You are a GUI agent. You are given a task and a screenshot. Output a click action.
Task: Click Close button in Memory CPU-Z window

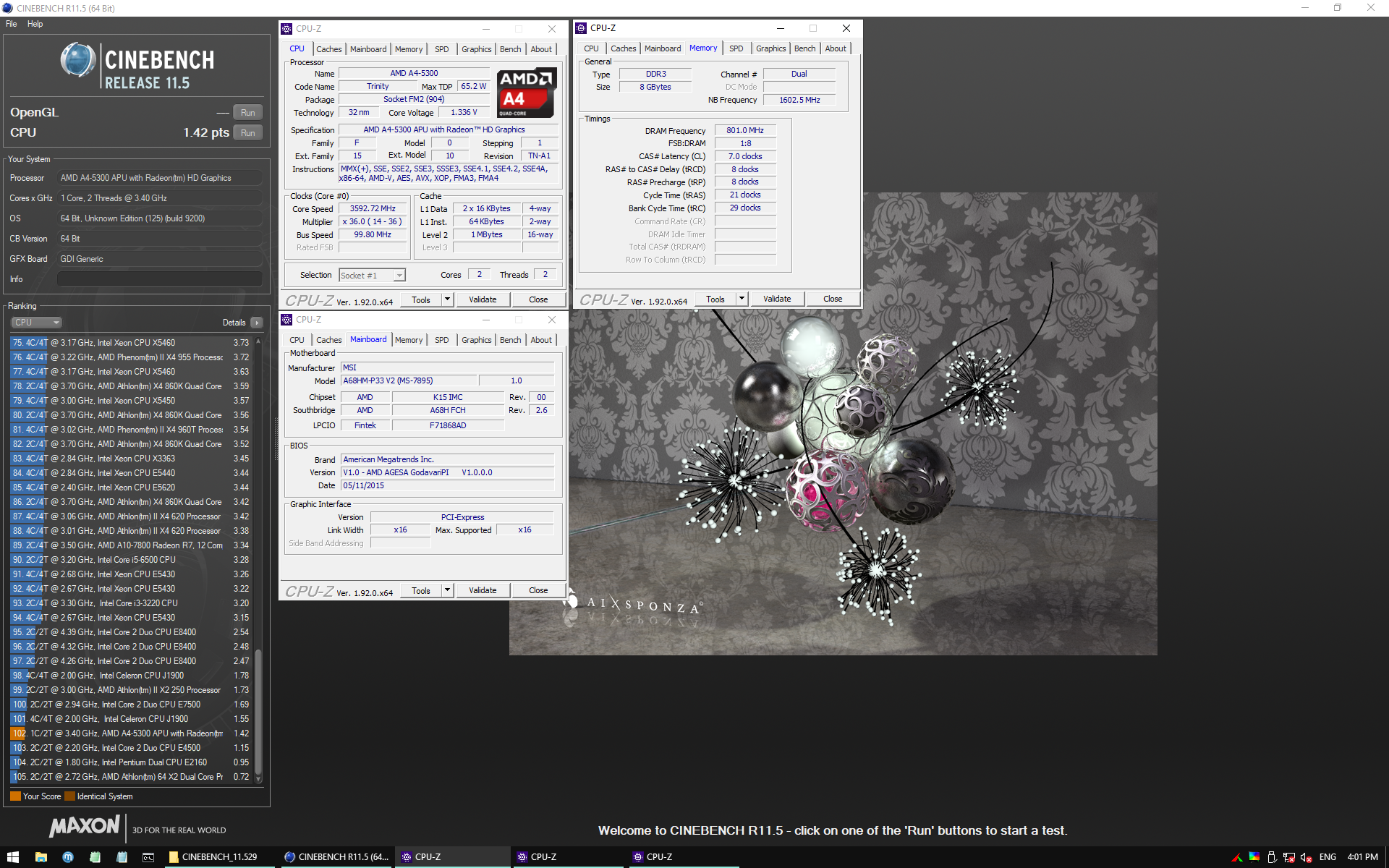(x=833, y=299)
